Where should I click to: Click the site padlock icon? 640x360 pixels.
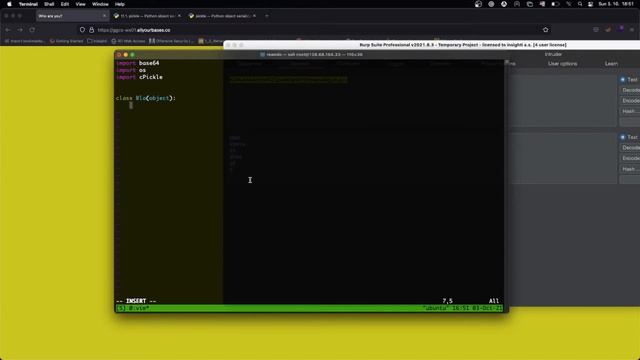pyautogui.click(x=91, y=30)
